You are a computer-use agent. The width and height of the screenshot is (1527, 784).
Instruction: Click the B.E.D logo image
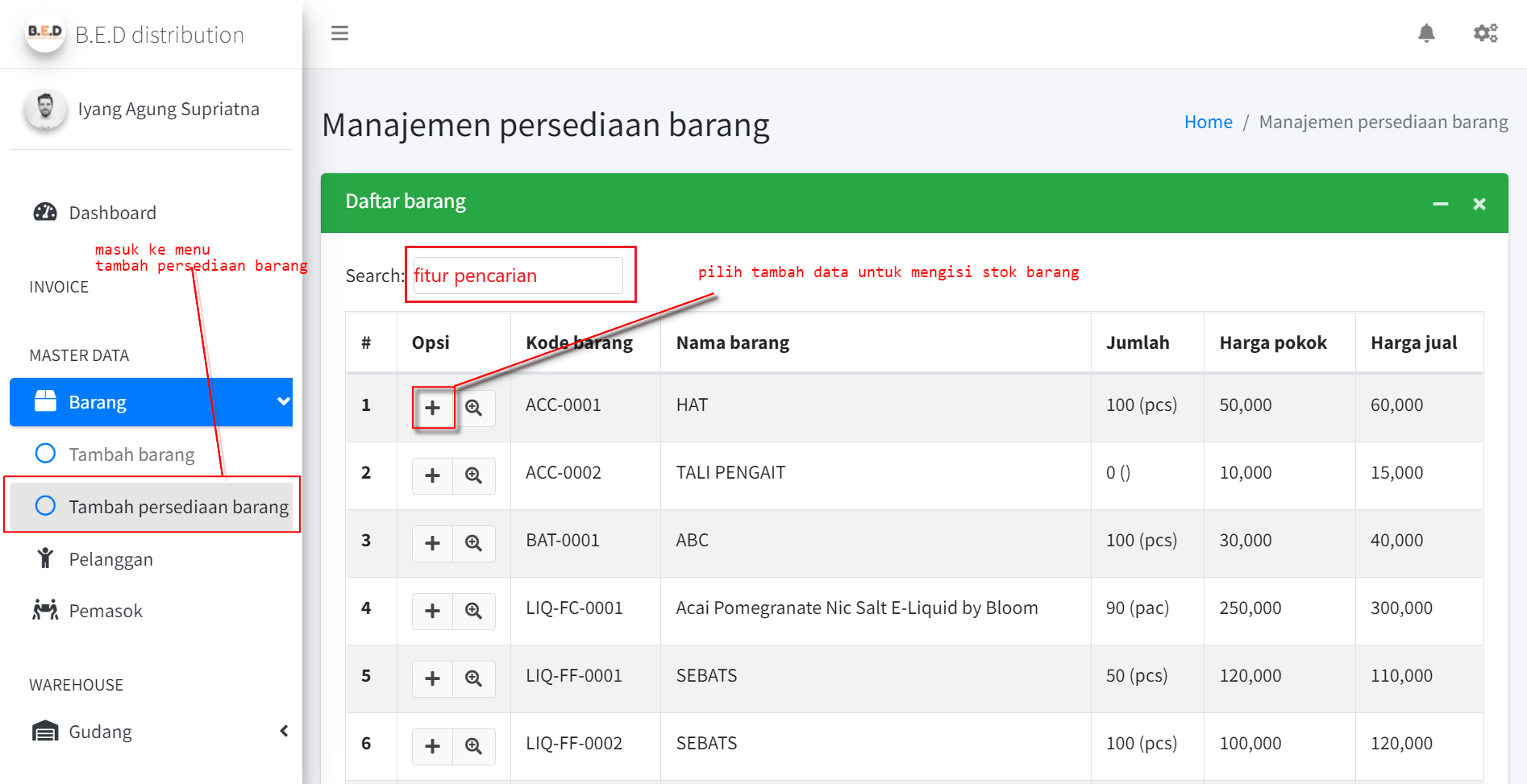45,33
